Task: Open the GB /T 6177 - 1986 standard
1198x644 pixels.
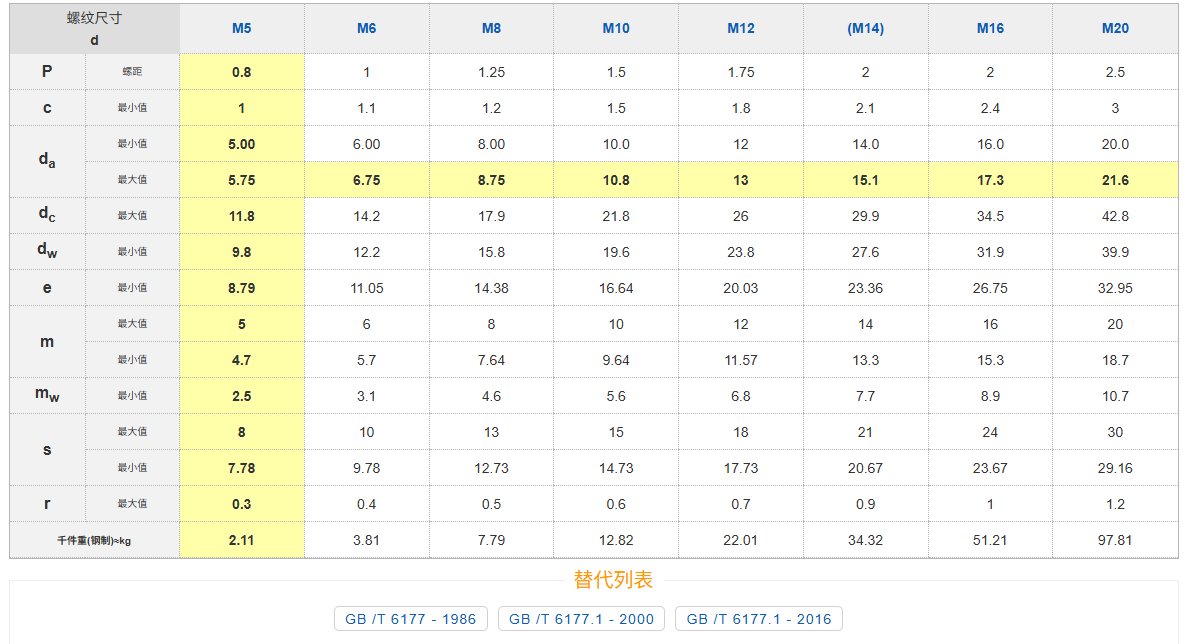Action: 411,619
